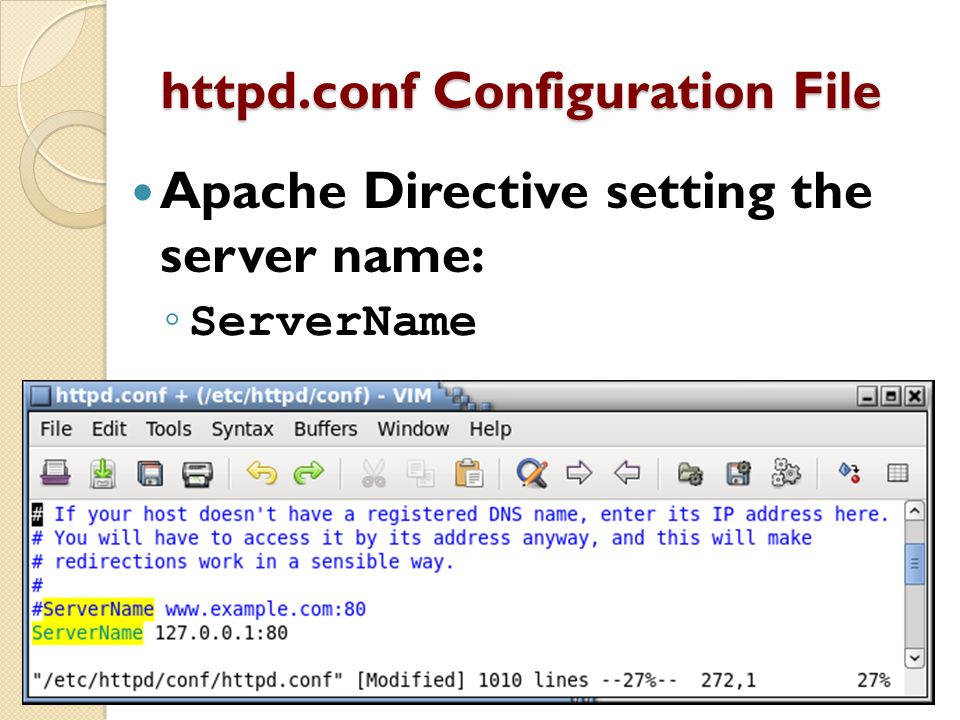Open the Edit menu

tap(109, 429)
